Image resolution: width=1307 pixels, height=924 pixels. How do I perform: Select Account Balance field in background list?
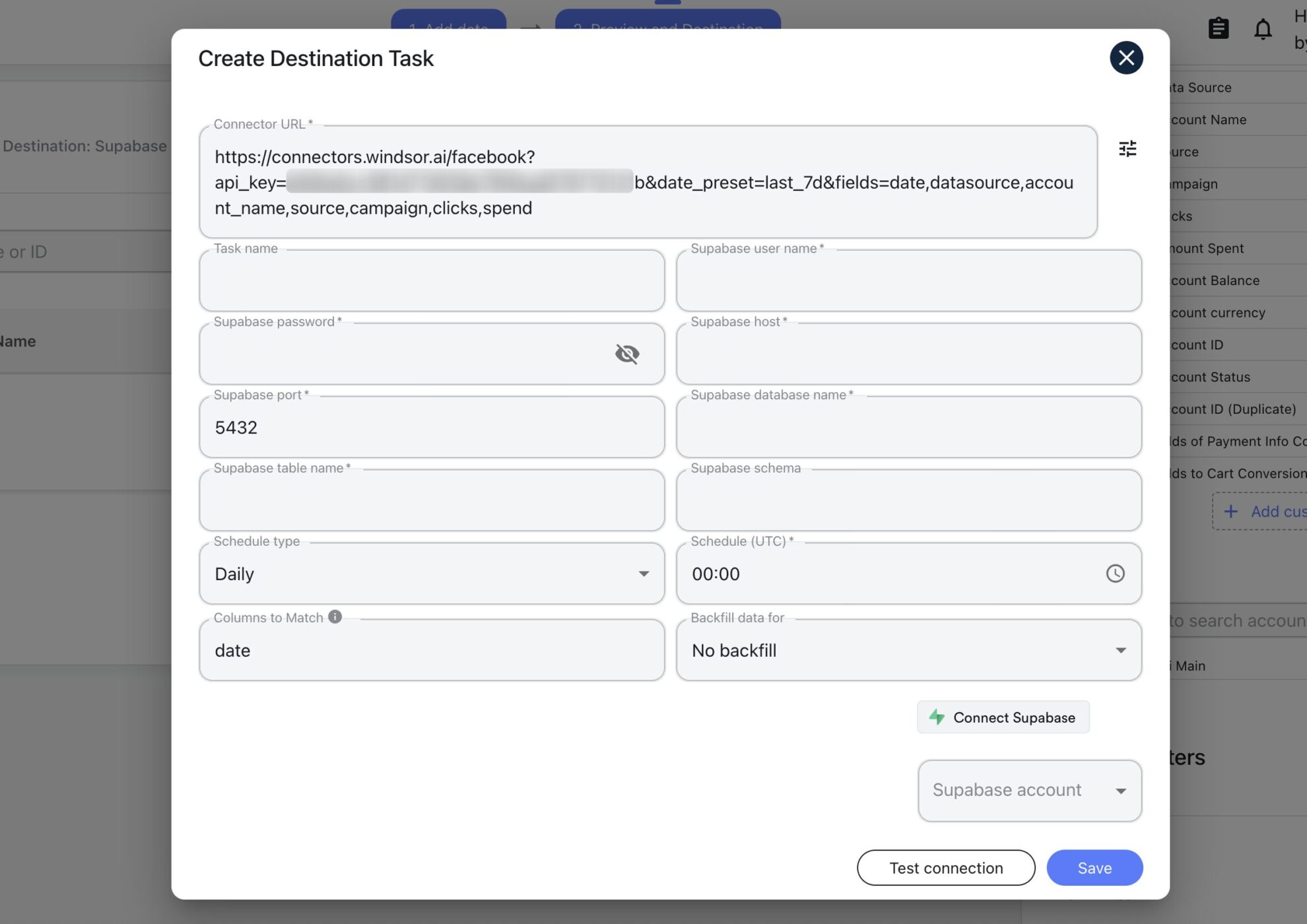(1238, 280)
